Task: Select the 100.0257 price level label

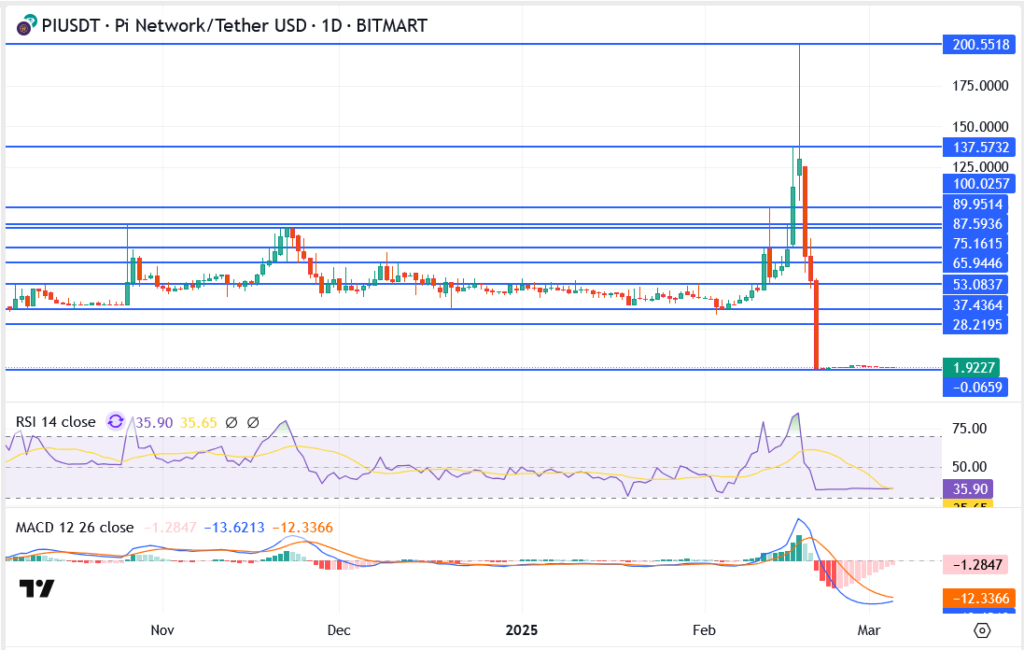Action: tap(979, 184)
